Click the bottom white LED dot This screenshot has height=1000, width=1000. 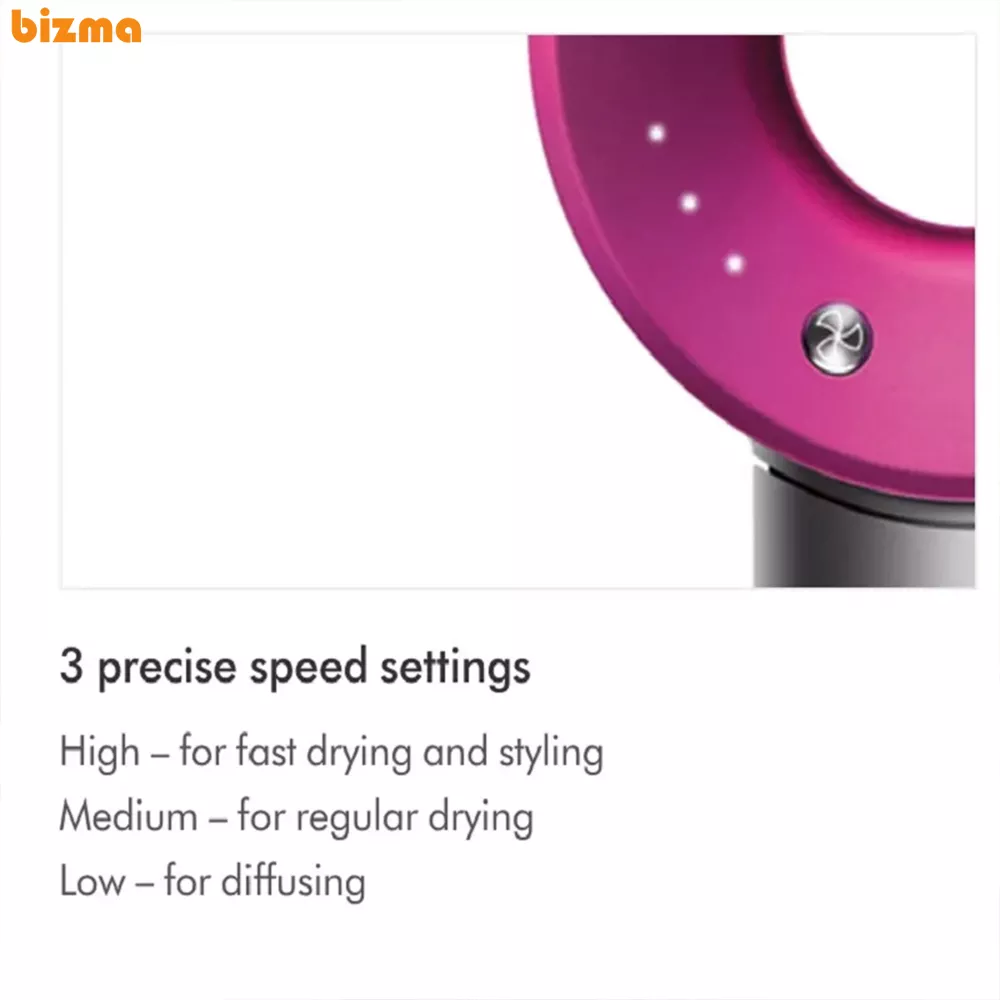[x=735, y=265]
